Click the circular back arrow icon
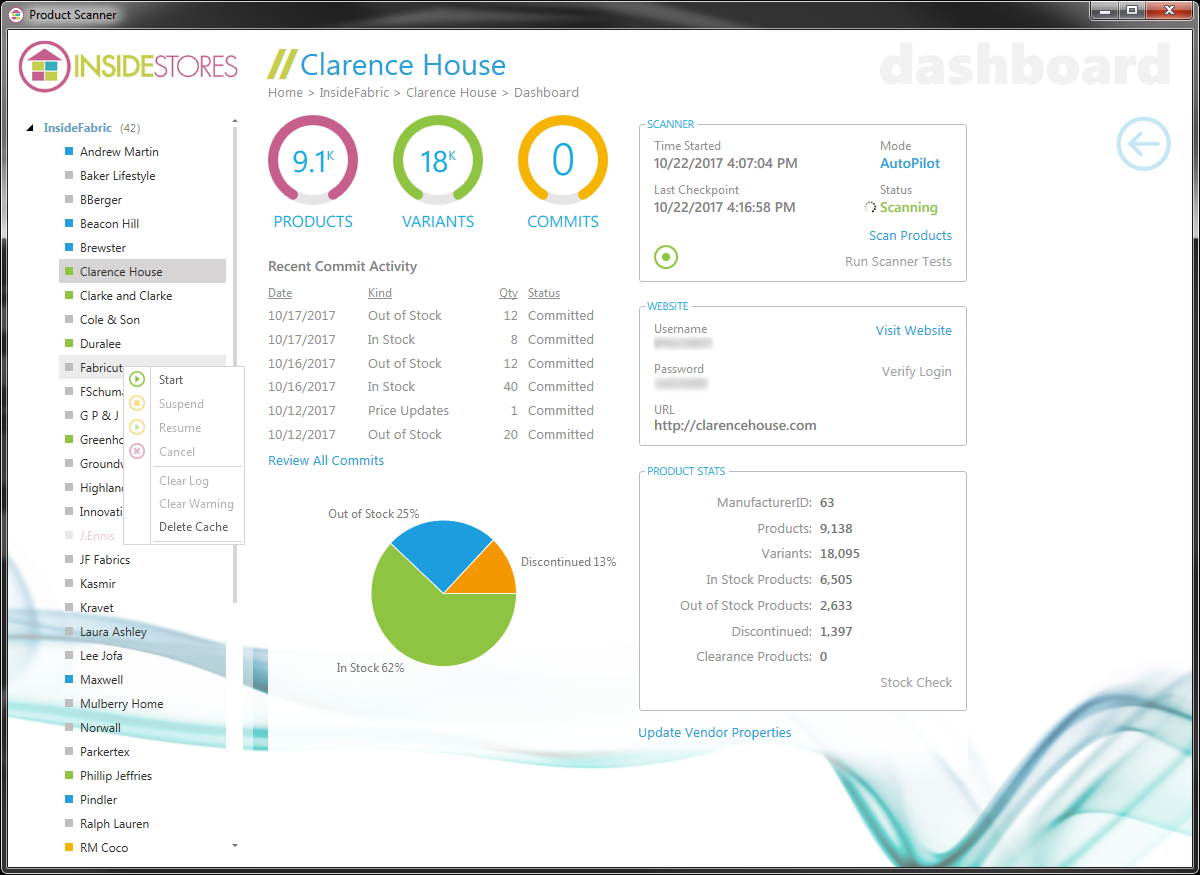 1143,143
